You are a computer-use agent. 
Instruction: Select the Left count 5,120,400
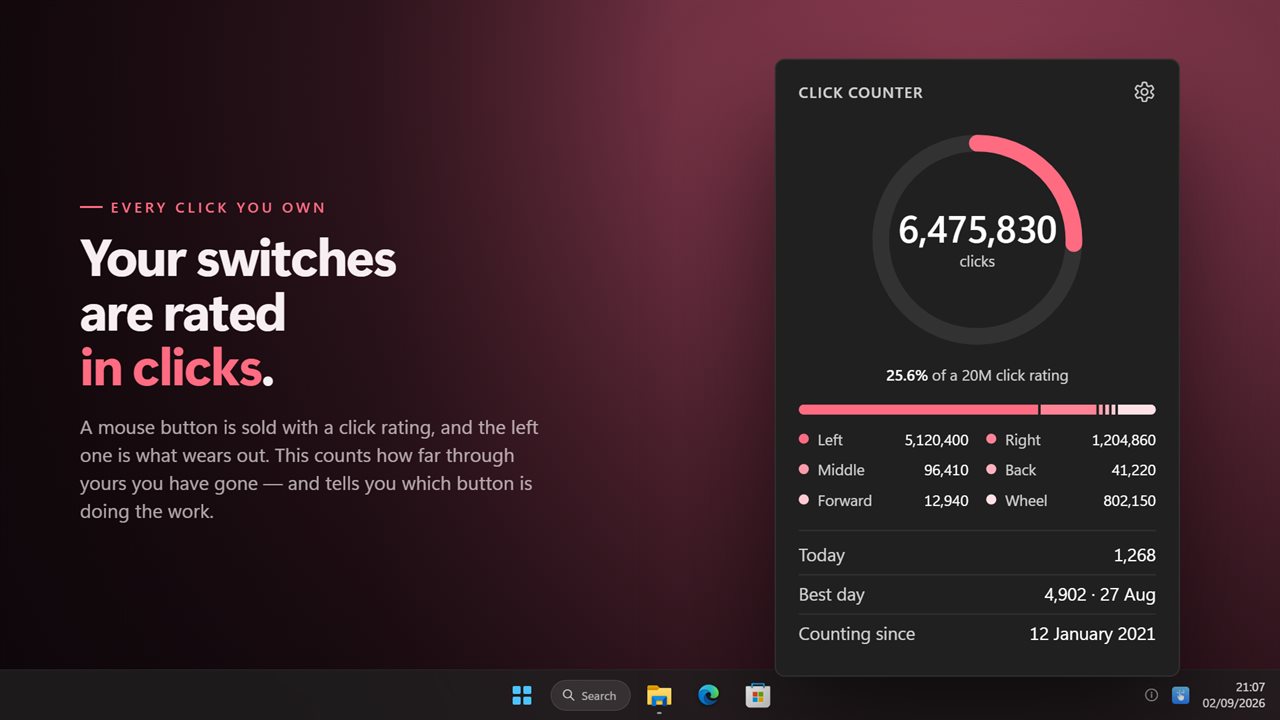point(936,440)
